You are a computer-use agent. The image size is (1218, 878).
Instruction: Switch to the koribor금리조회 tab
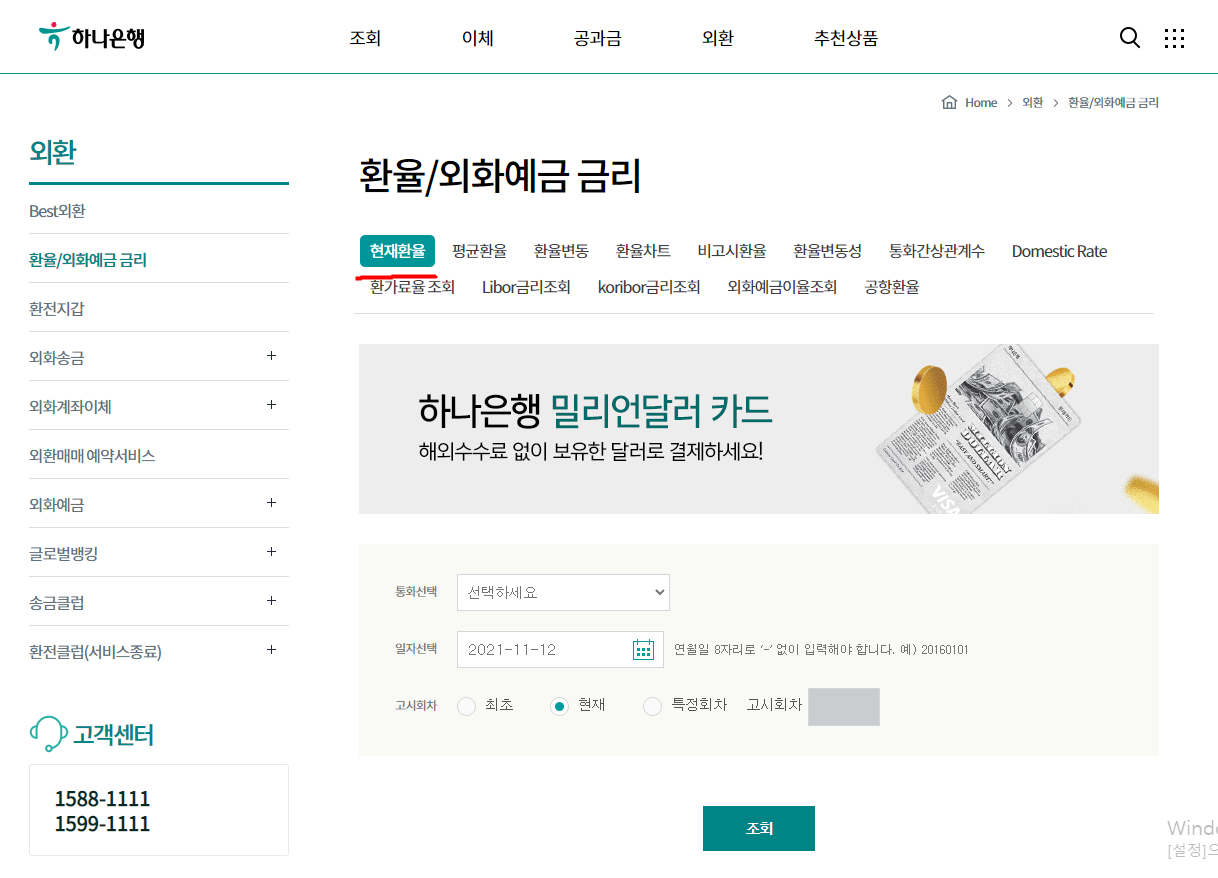click(x=649, y=287)
